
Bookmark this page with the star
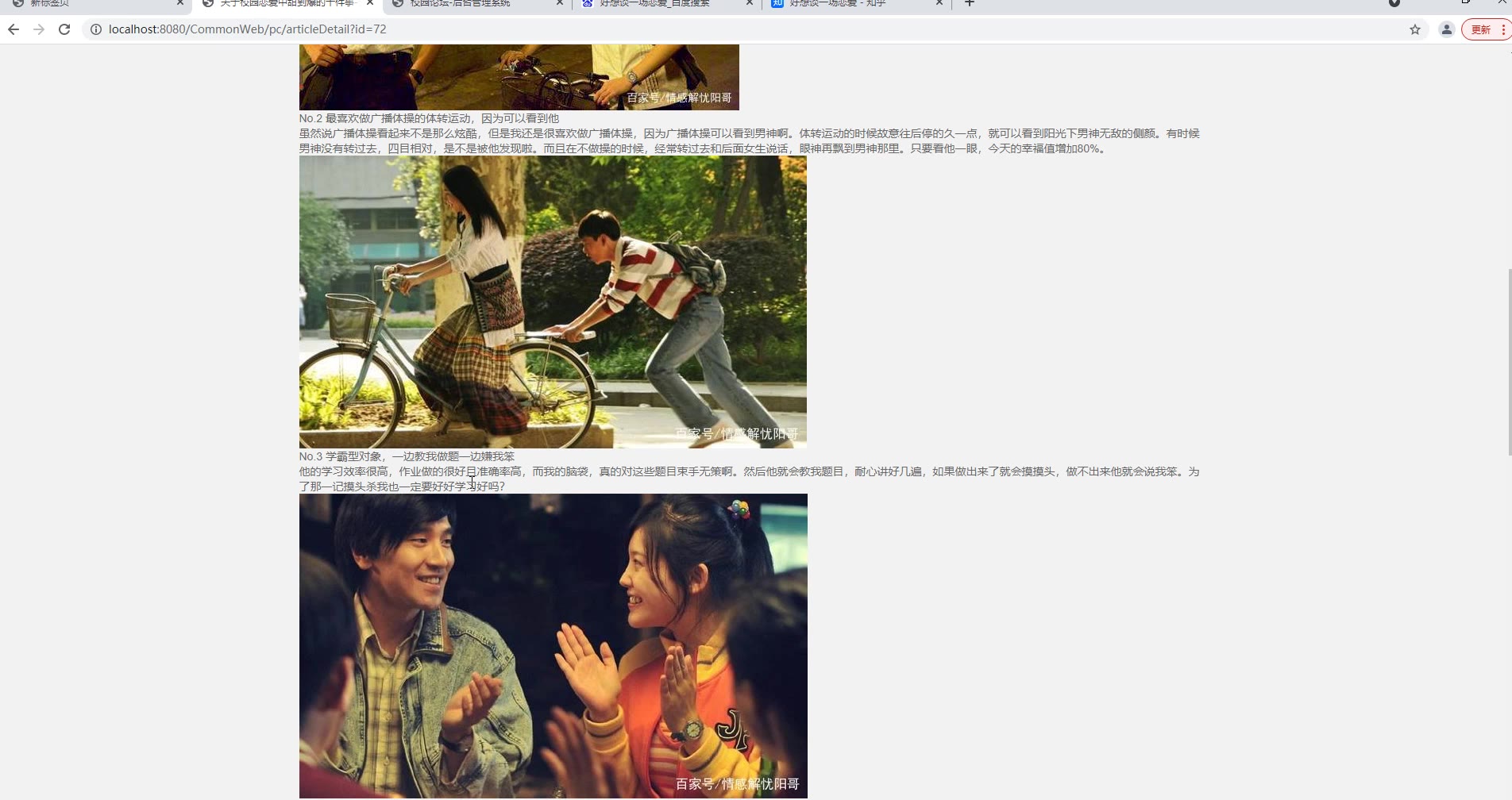pos(1415,29)
